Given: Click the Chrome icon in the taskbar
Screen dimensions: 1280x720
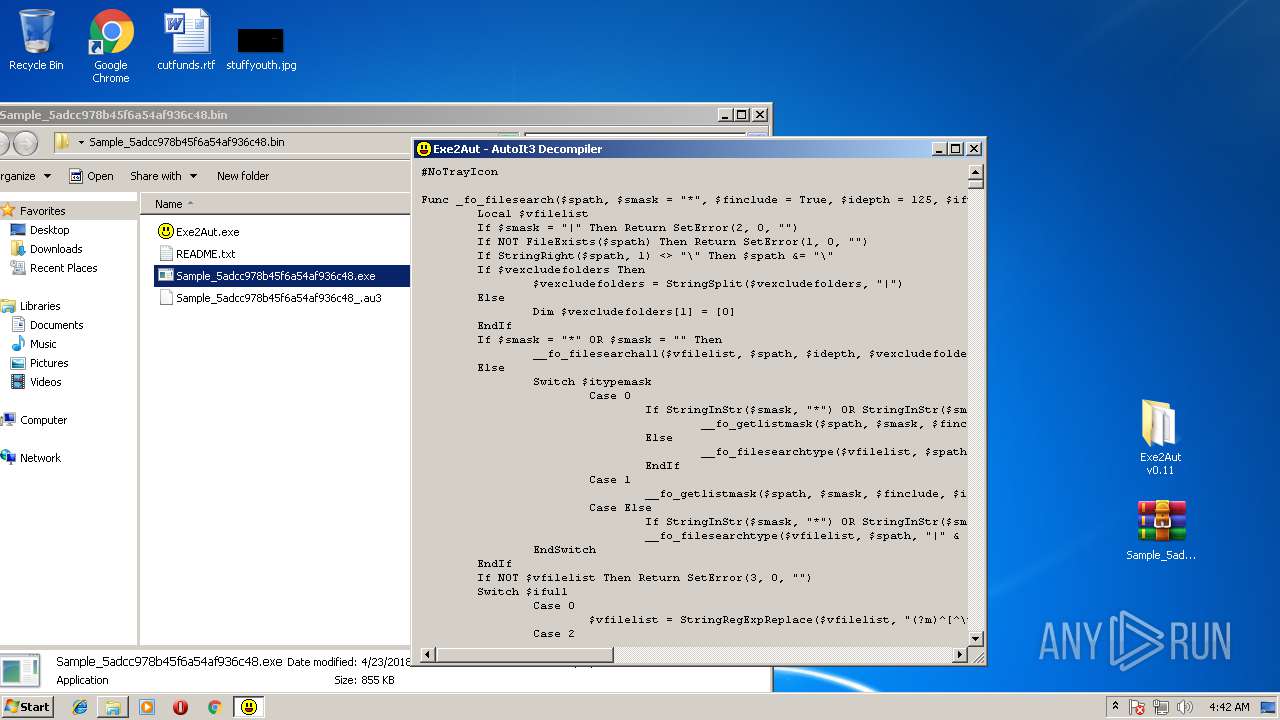Looking at the screenshot, I should pyautogui.click(x=214, y=707).
